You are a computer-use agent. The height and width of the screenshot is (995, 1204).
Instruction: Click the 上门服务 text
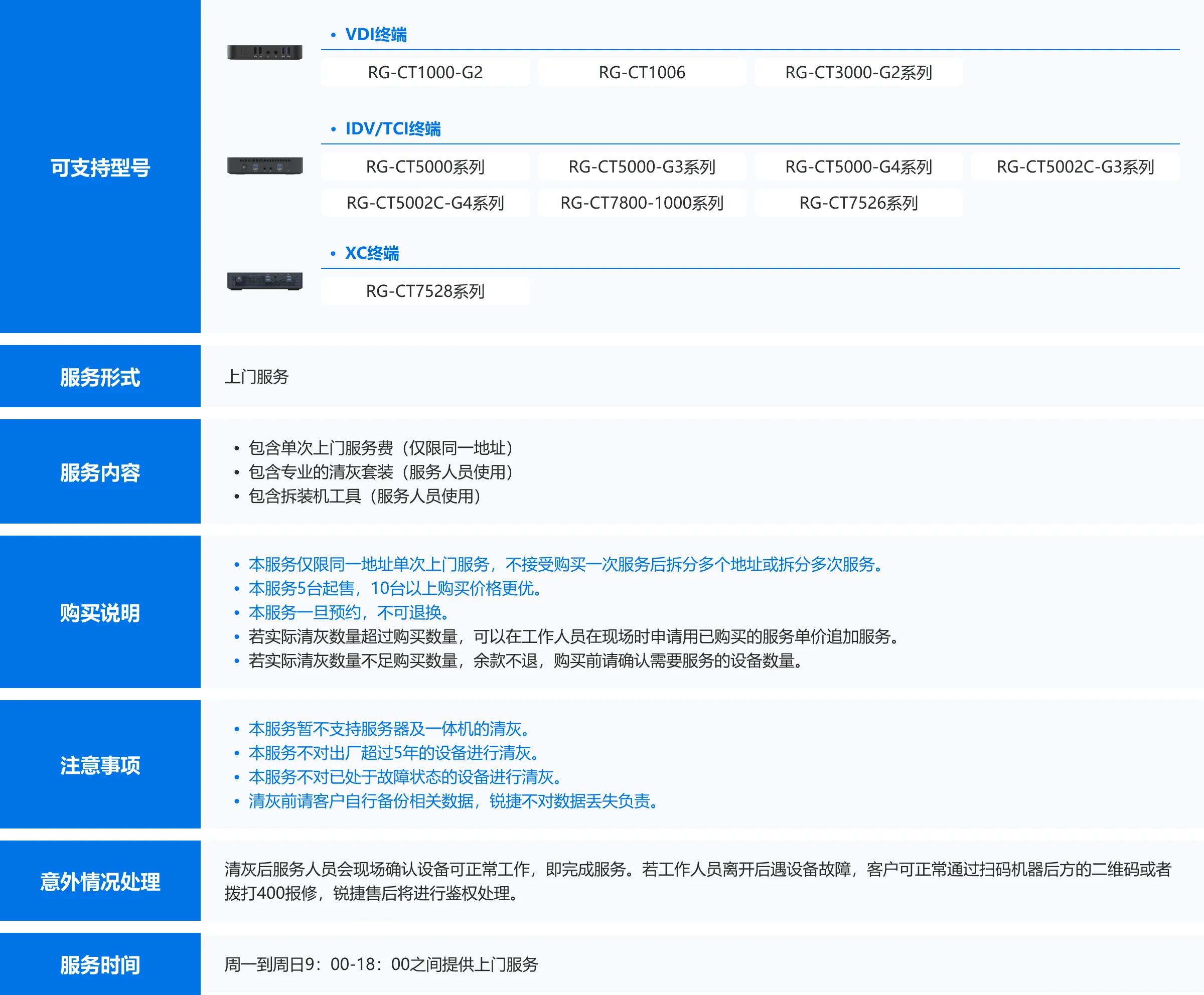pos(257,377)
